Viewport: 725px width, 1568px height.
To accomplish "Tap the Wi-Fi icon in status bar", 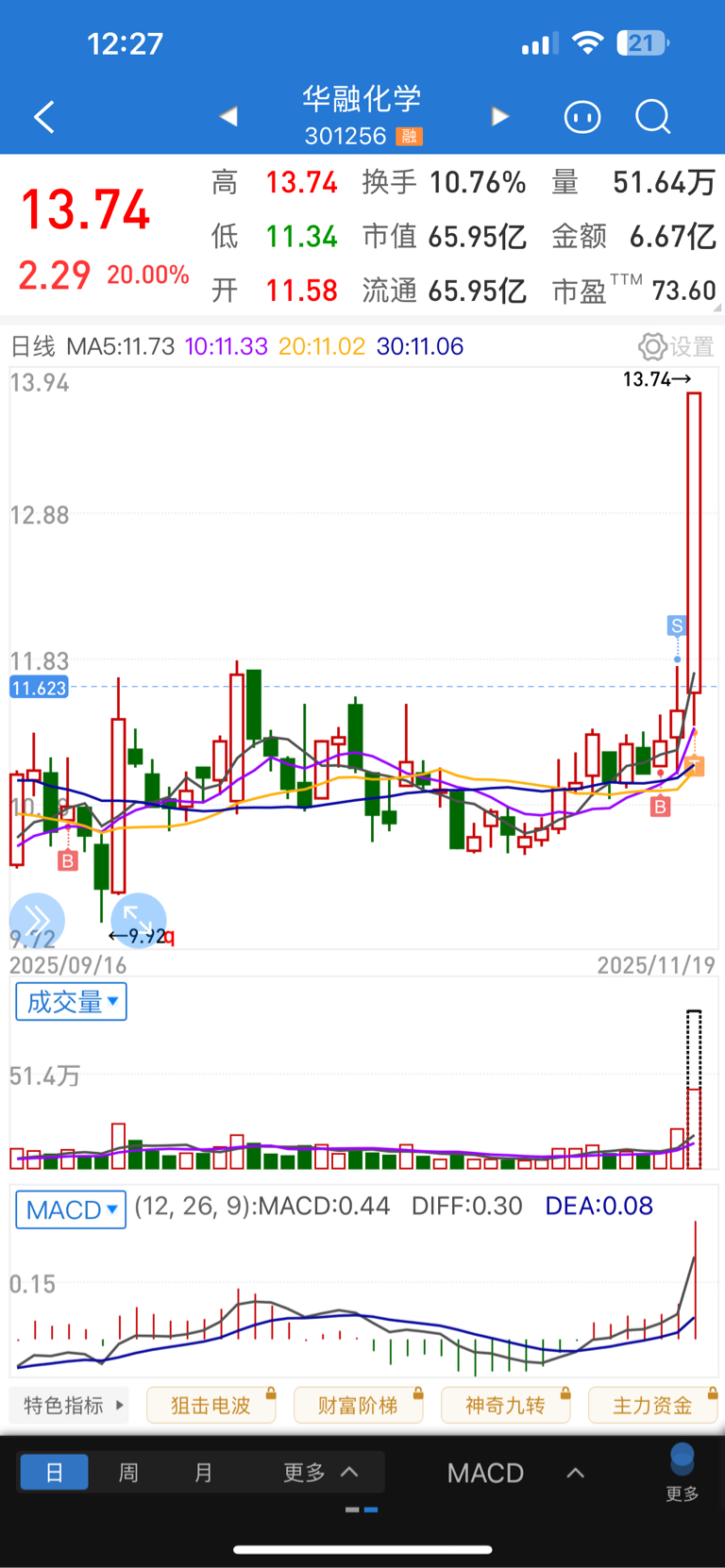I will pyautogui.click(x=588, y=43).
